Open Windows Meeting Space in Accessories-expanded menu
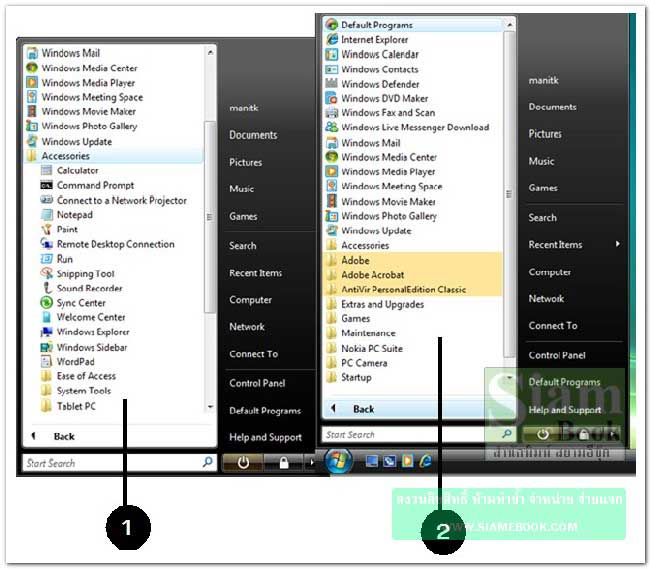651x569 pixels. [x=85, y=97]
